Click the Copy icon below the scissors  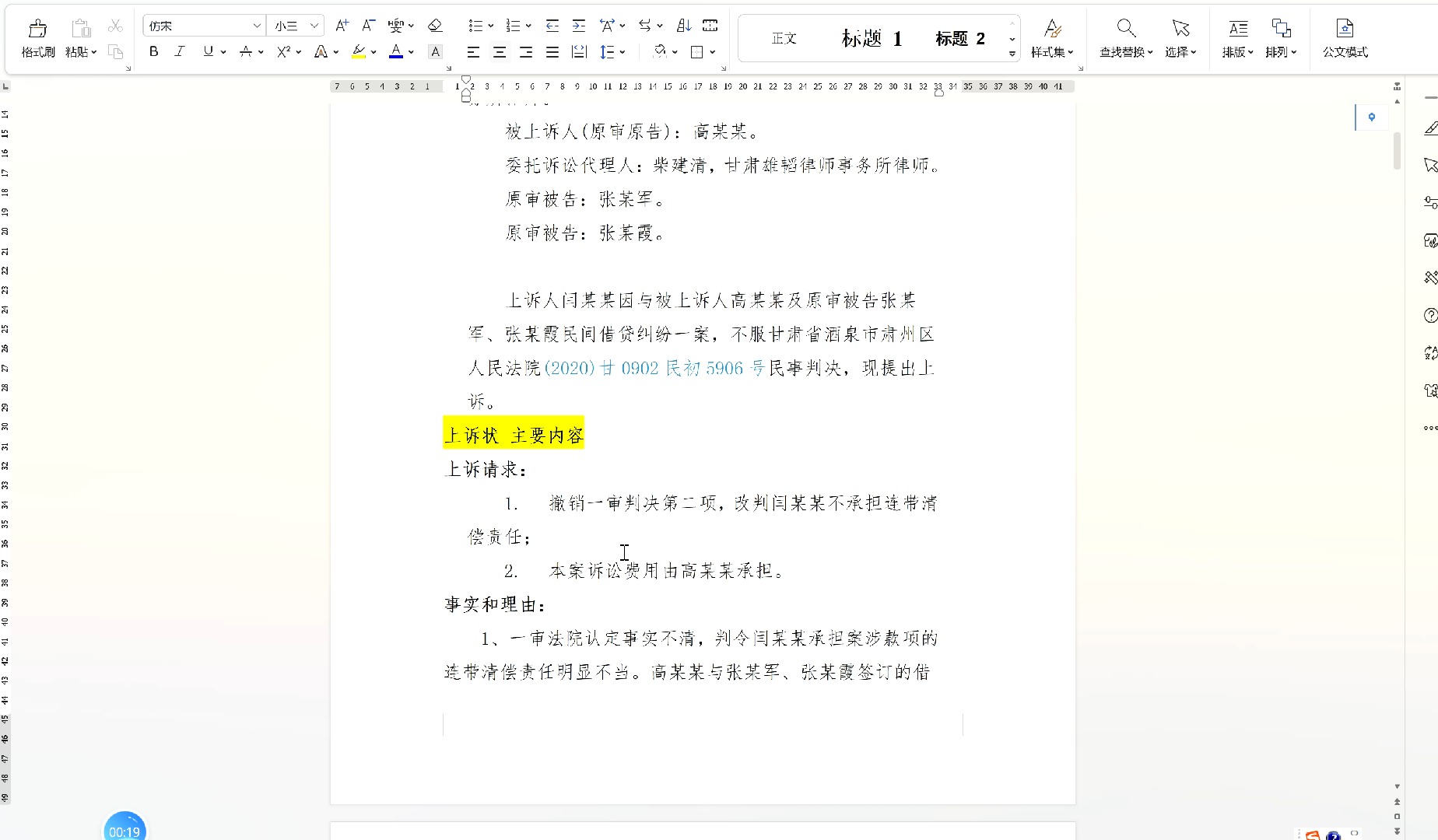click(115, 51)
